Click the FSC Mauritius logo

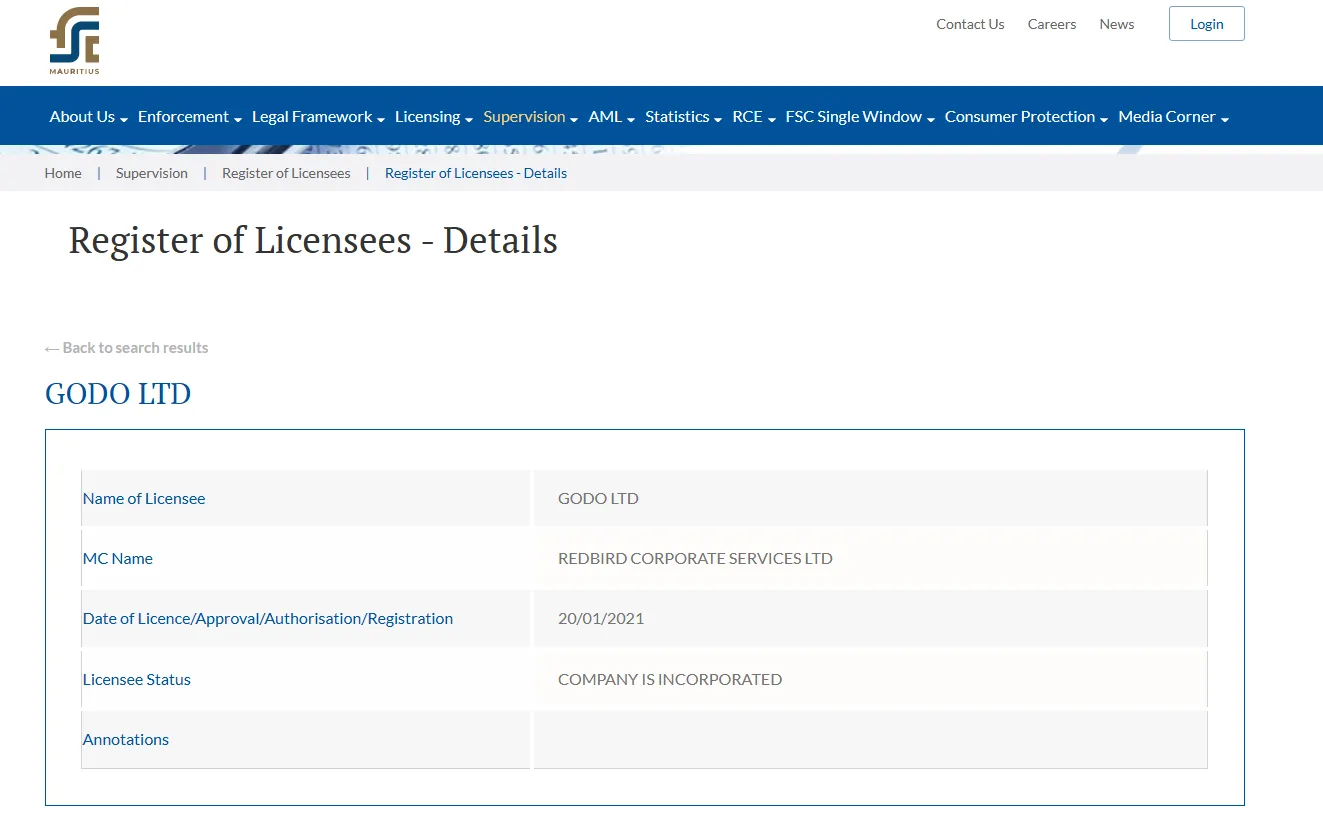click(74, 41)
